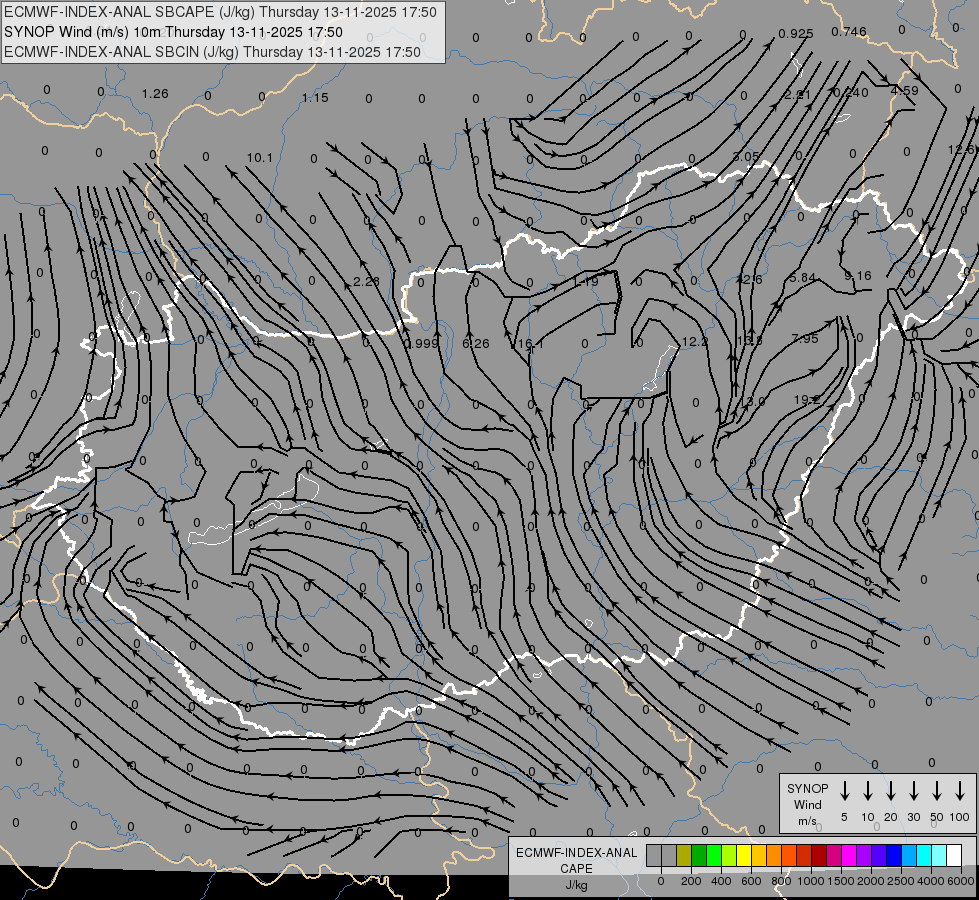979x900 pixels.
Task: Click the J/kg unit label in the legend
Action: click(576, 885)
